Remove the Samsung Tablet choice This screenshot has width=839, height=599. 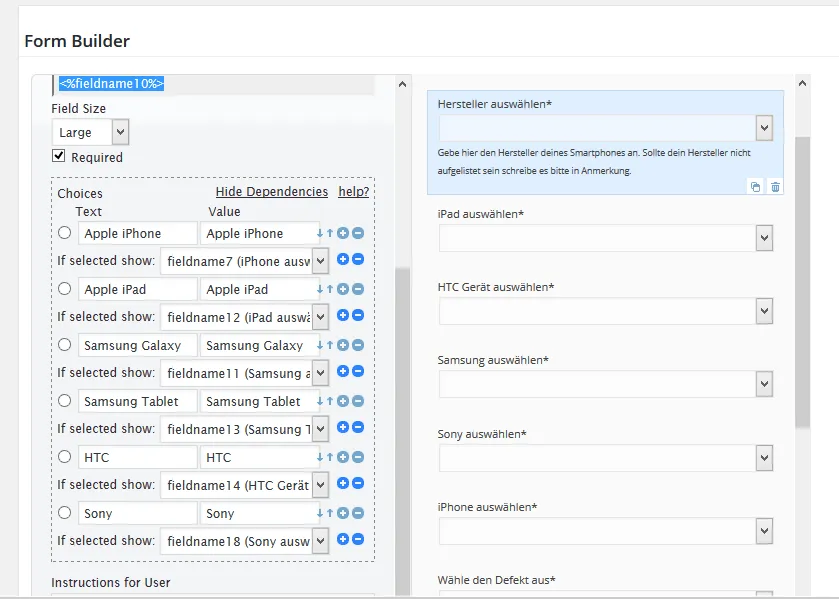click(x=358, y=401)
